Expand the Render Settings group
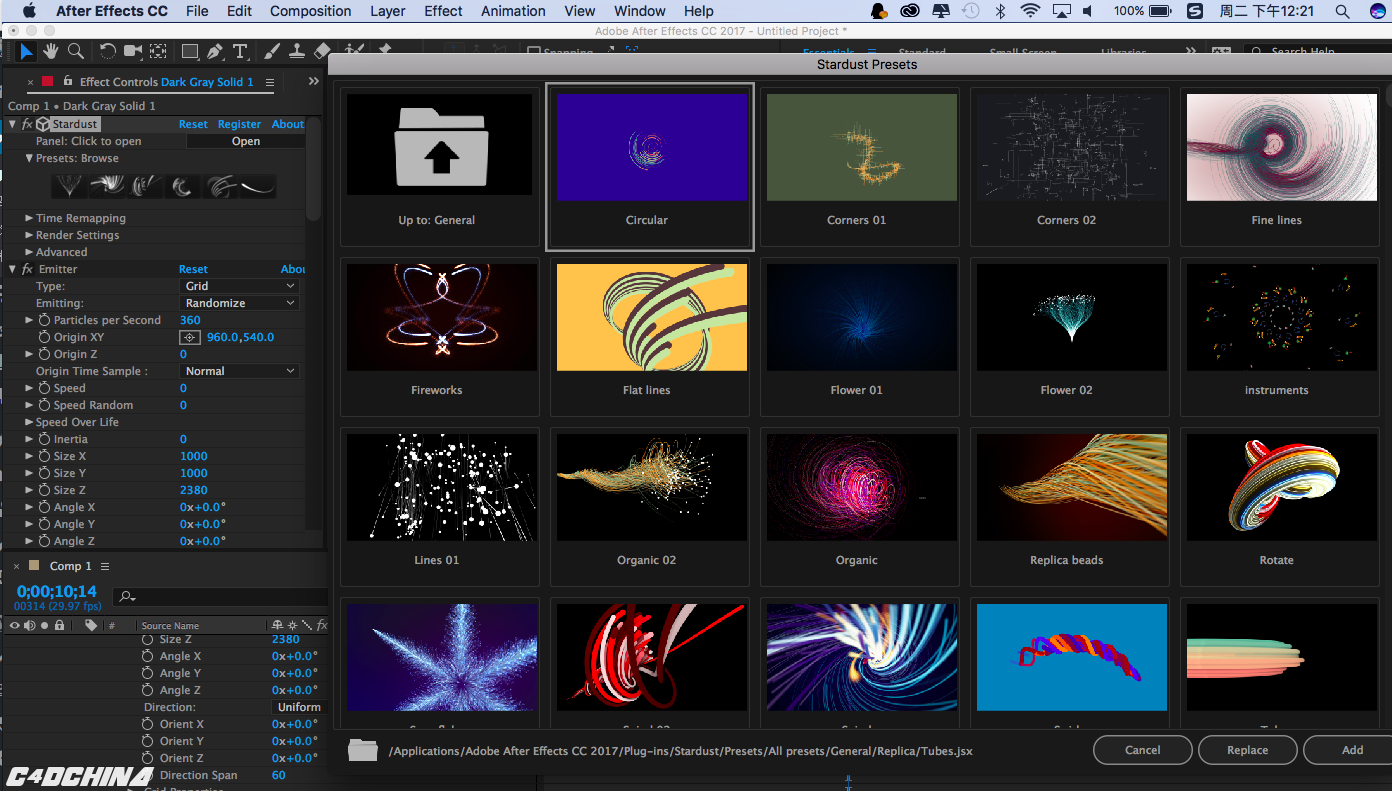 click(x=29, y=235)
